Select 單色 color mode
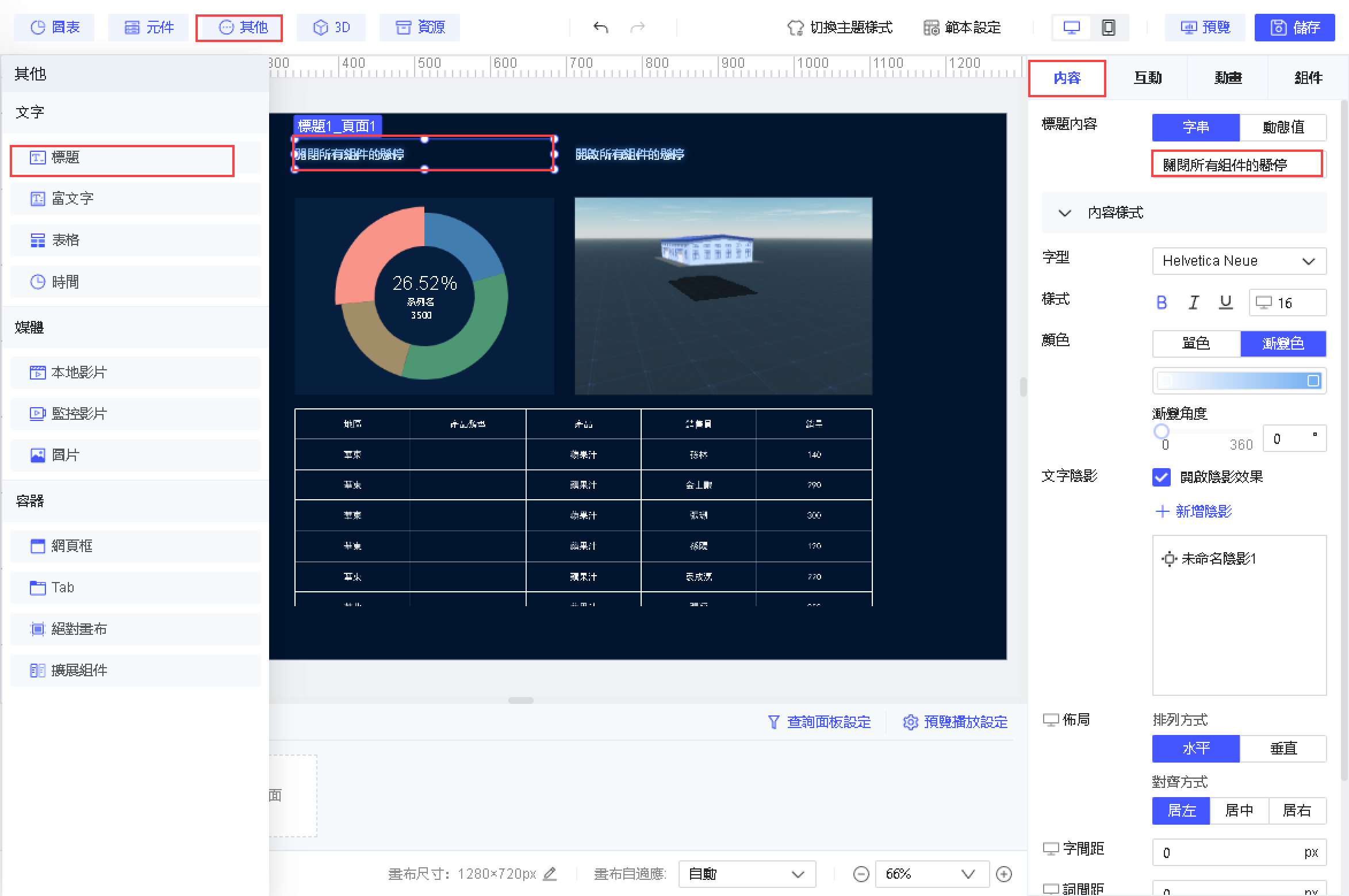 point(1196,344)
